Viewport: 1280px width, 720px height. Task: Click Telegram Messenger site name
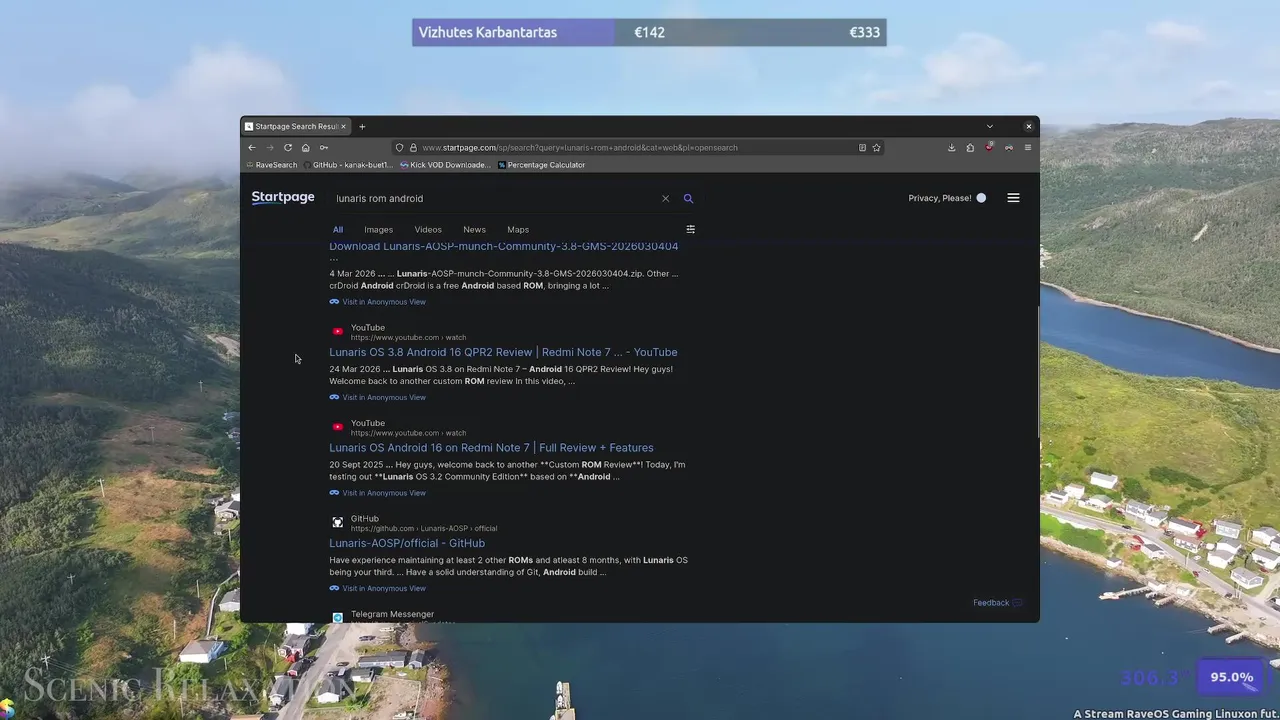(x=392, y=614)
